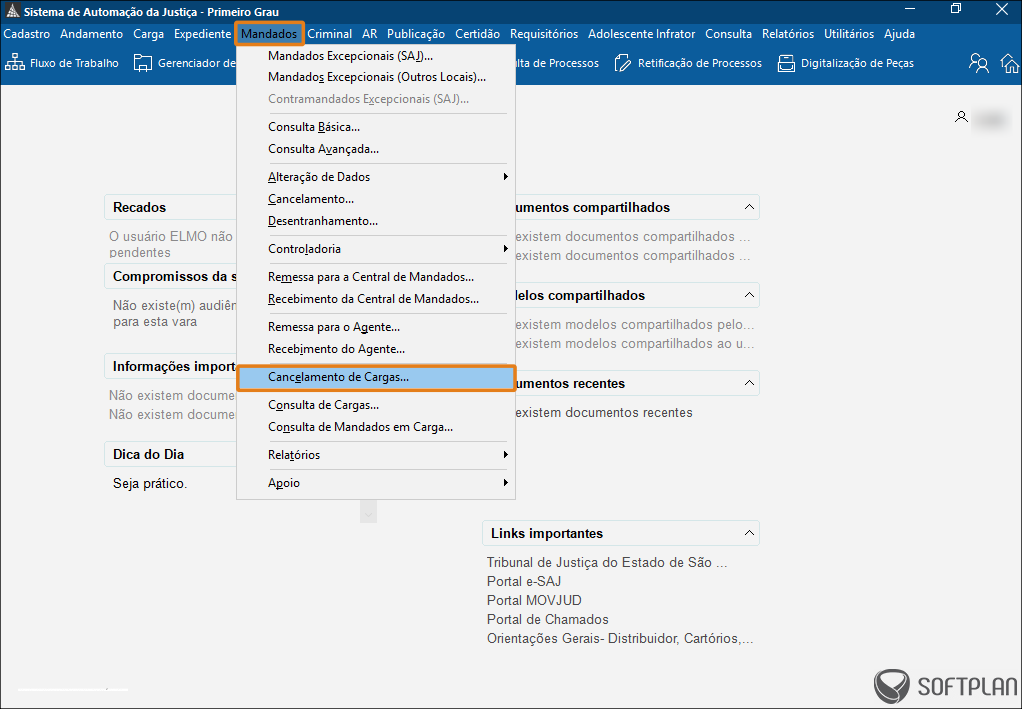The width and height of the screenshot is (1022, 709).
Task: Click the Fluxo de Trabalho toolbar icon
Action: (15, 63)
